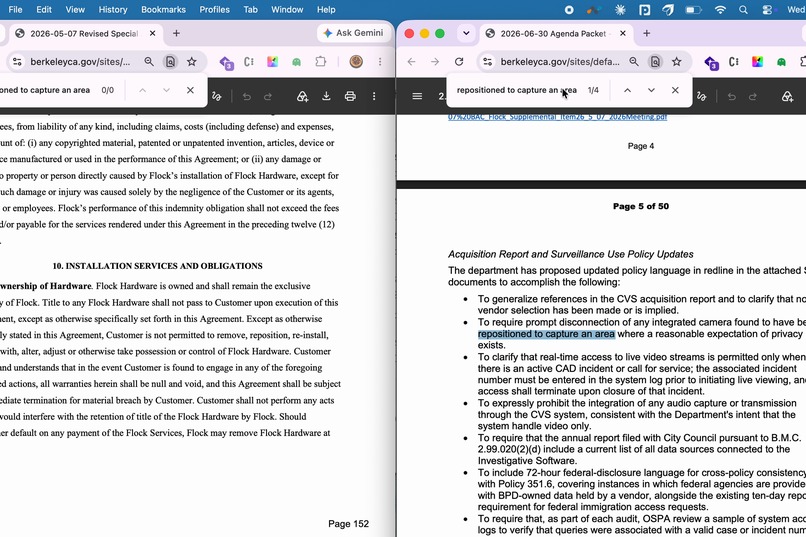
Task: Toggle the PDF sidebar hamburger menu in right window
Action: click(417, 96)
